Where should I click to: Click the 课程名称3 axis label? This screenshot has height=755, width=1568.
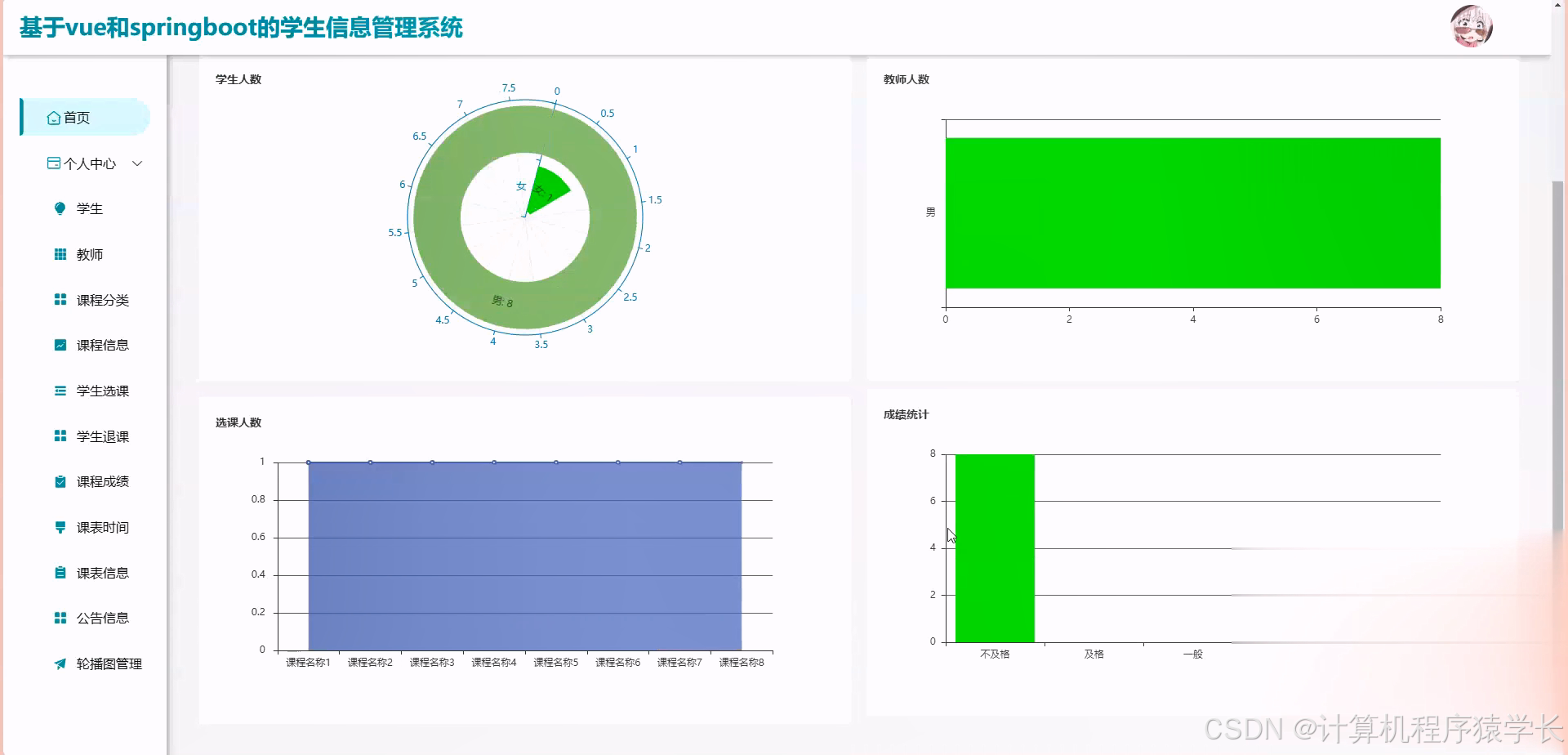pos(432,662)
